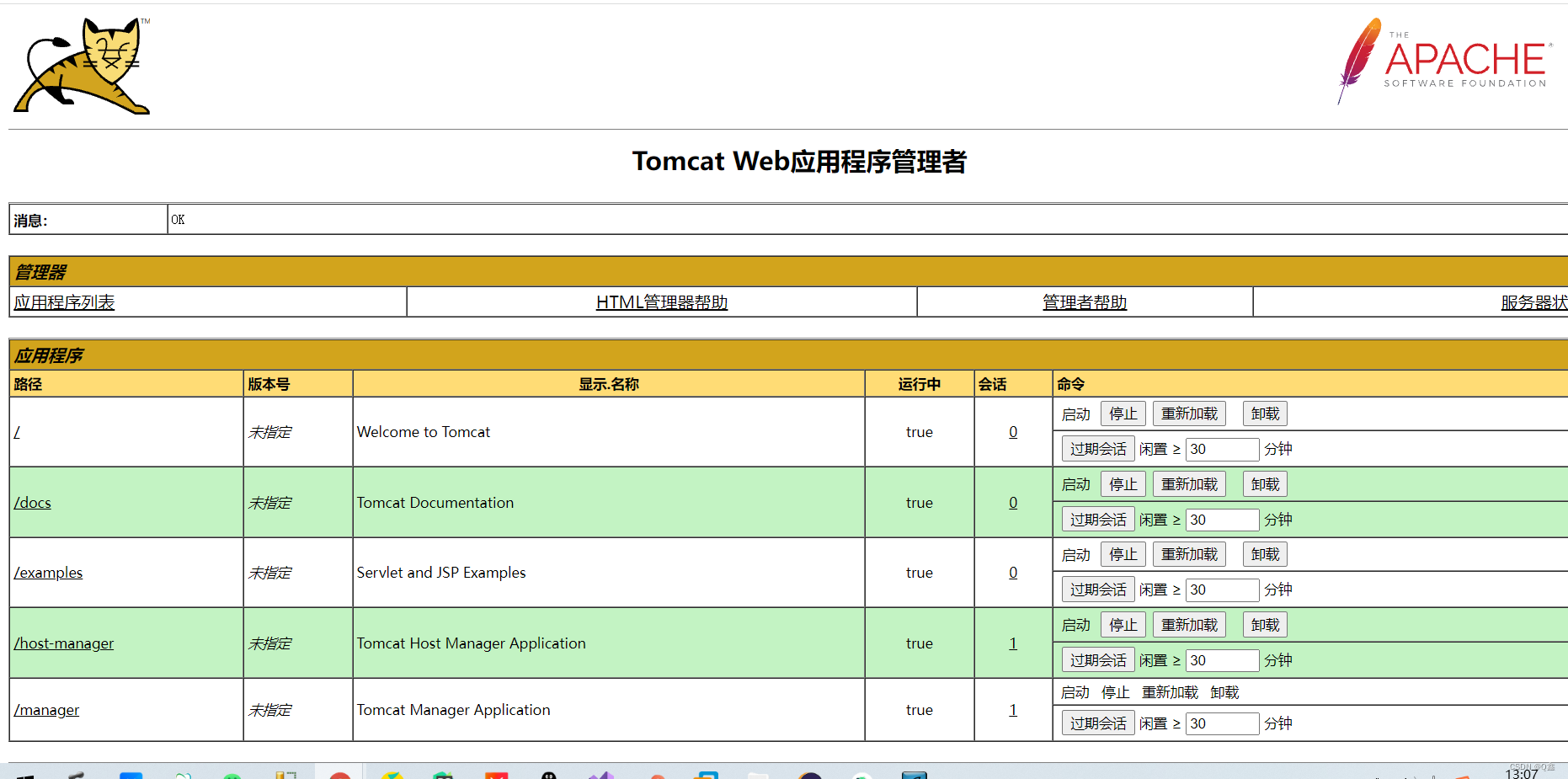Click the Tomcat cat logo
Viewport: 1568px width, 779px height.
[82, 66]
